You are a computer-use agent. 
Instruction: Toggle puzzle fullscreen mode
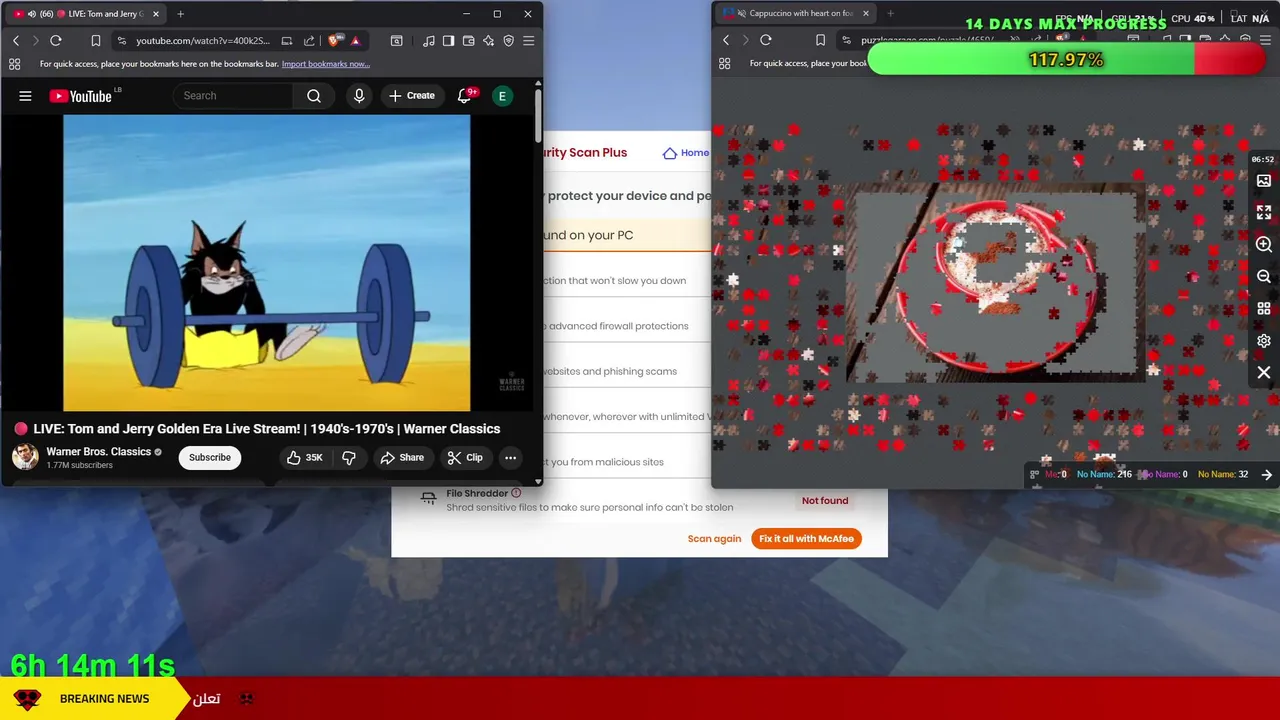(x=1264, y=213)
